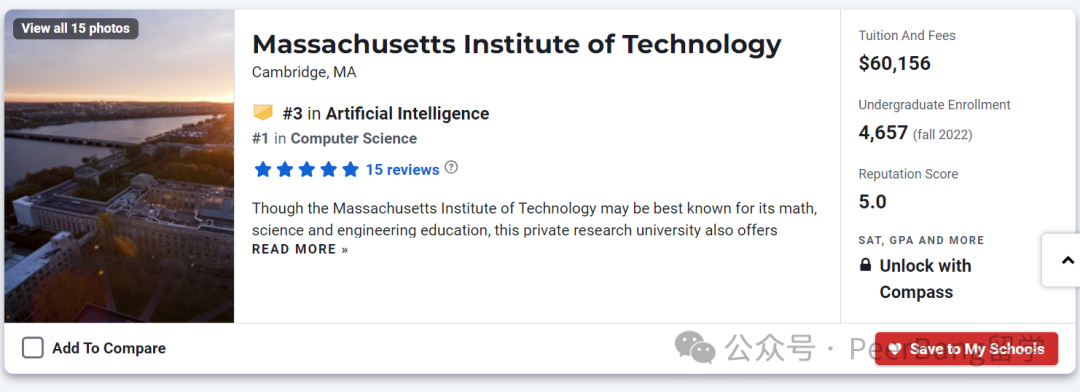Open the View all 15 photos gallery

tap(76, 28)
